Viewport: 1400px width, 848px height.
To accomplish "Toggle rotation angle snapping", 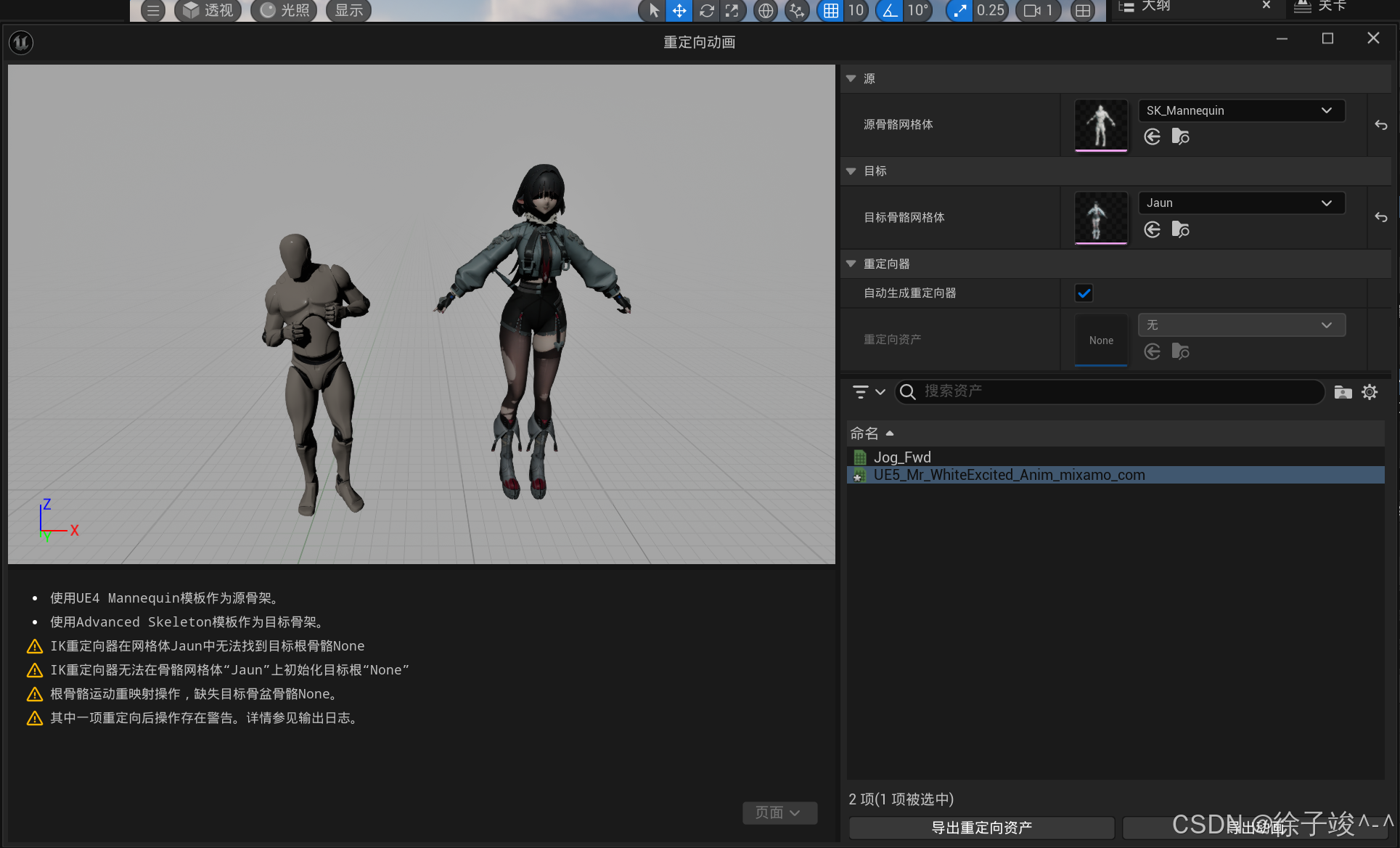I will click(889, 10).
